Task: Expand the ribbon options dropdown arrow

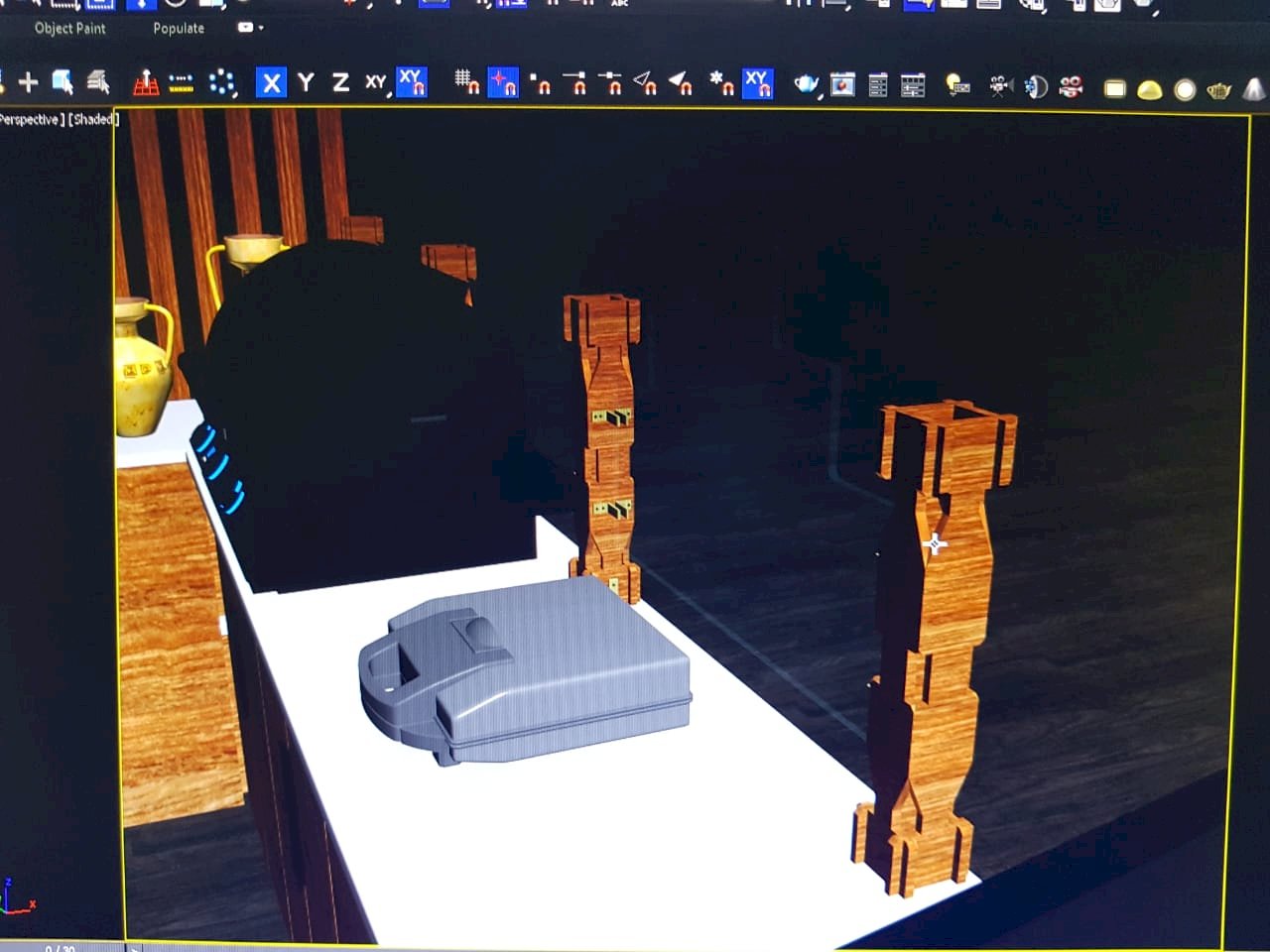Action: point(261,28)
